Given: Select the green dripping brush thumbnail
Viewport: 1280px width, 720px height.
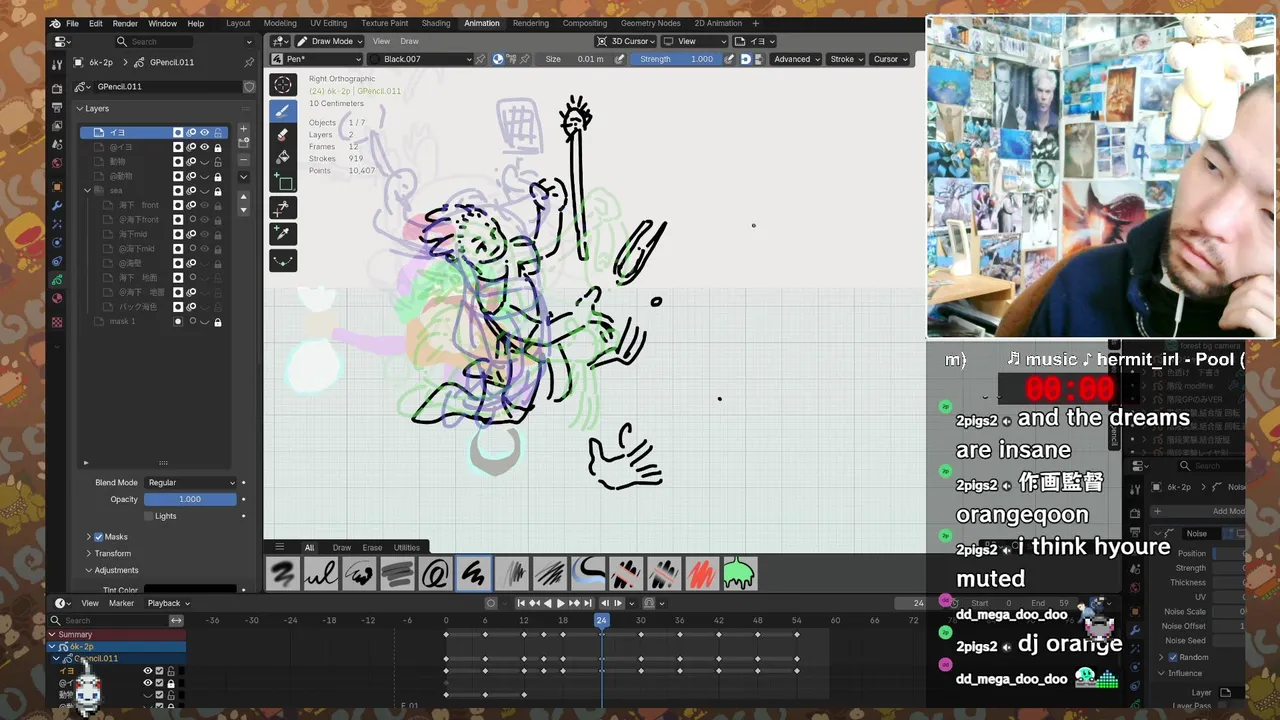Looking at the screenshot, I should (739, 573).
